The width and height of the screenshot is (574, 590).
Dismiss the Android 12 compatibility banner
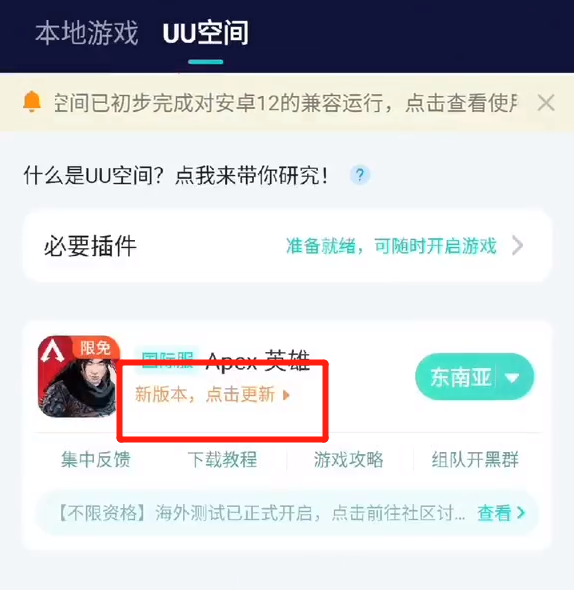[546, 103]
